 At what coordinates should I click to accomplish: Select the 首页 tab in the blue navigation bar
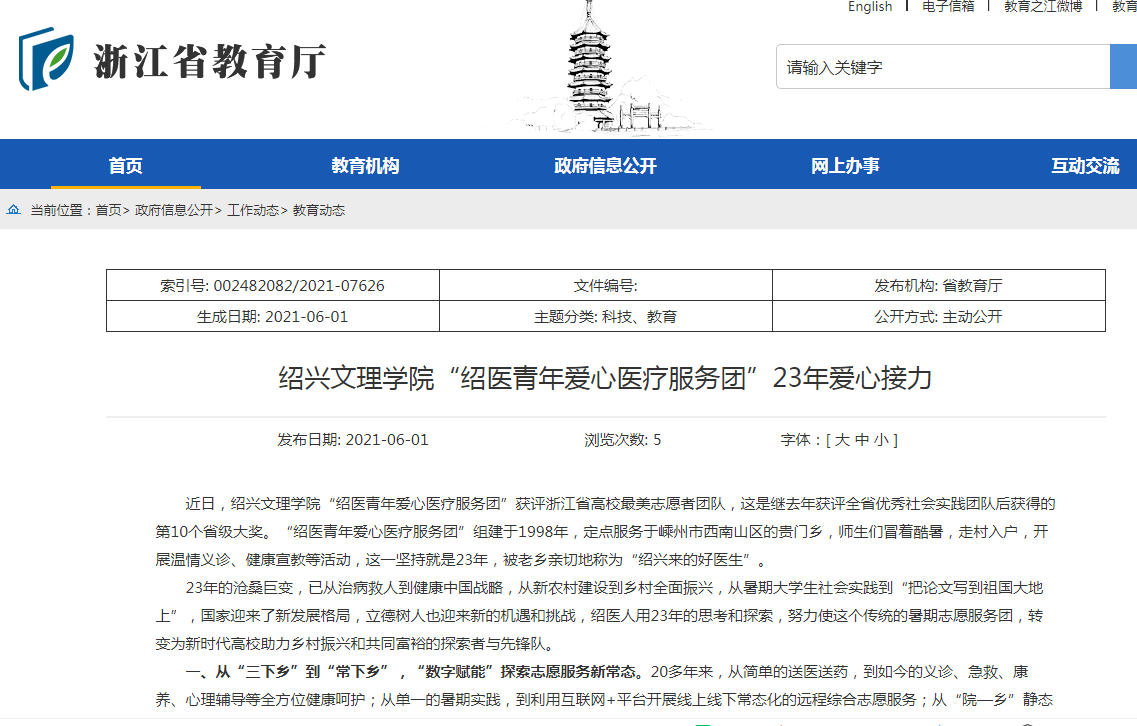126,165
